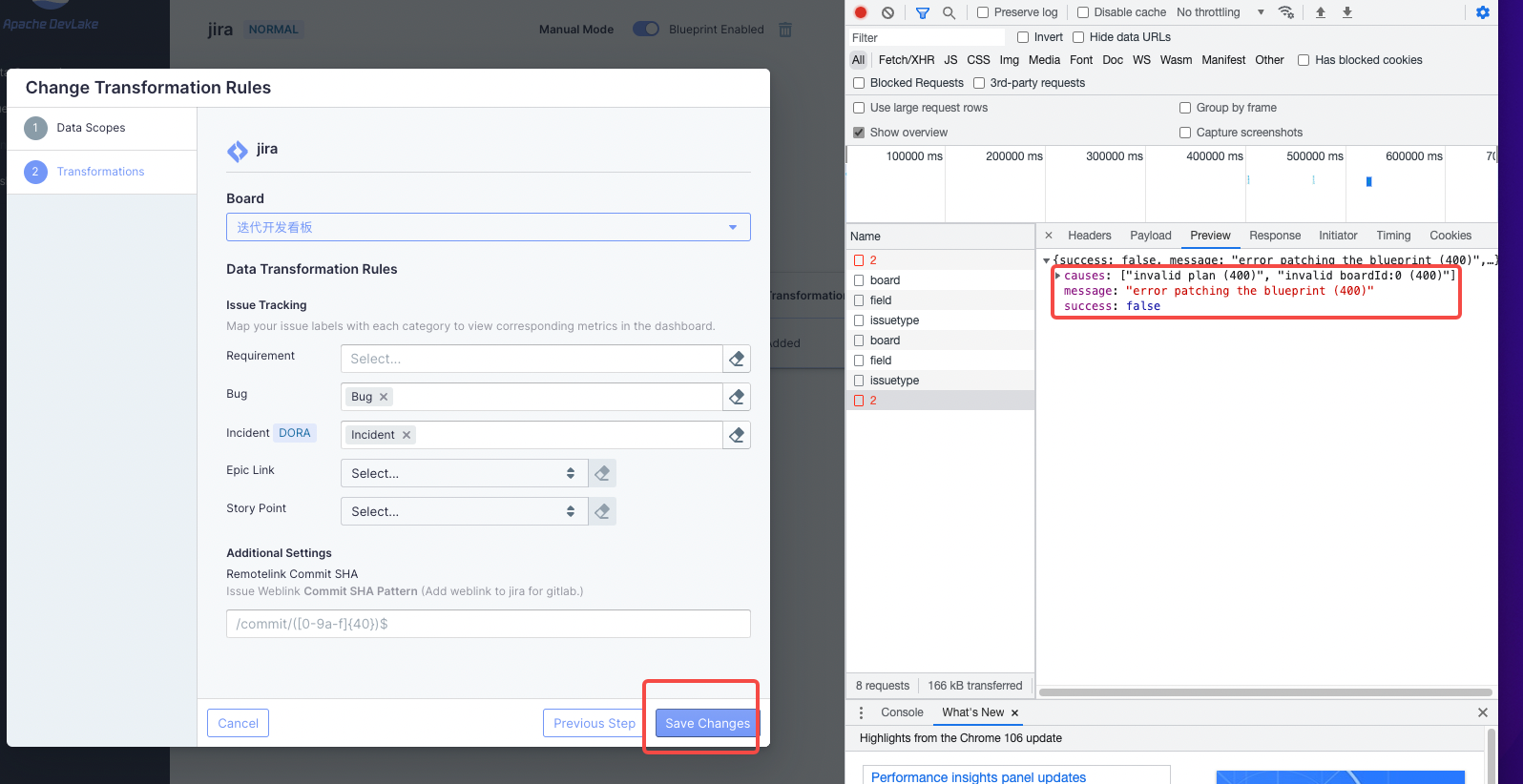Collapse the response object root
Image resolution: width=1523 pixels, height=784 pixels.
coord(1047,260)
